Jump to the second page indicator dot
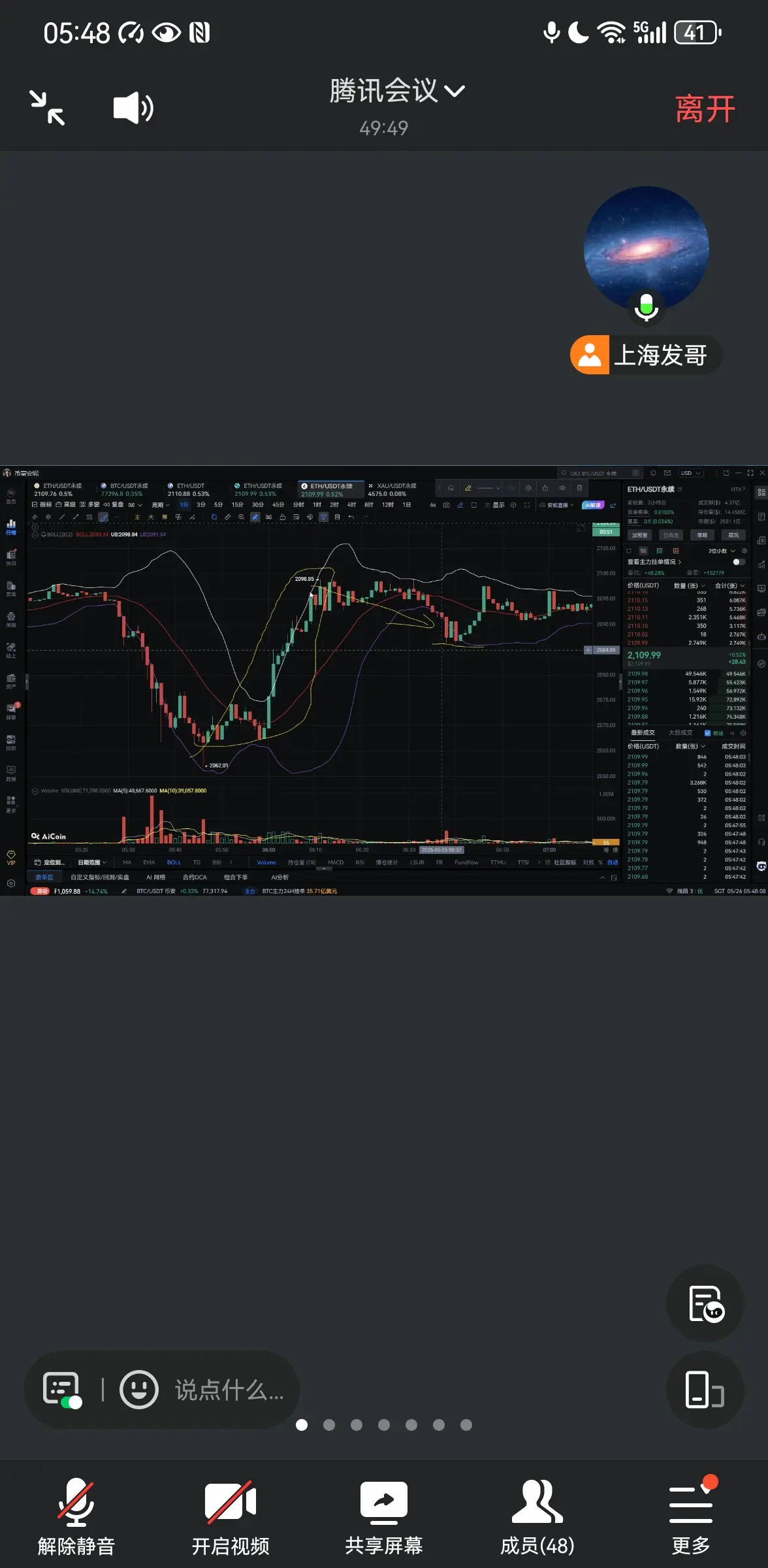Screen dimensions: 768x1568 pos(329,1425)
